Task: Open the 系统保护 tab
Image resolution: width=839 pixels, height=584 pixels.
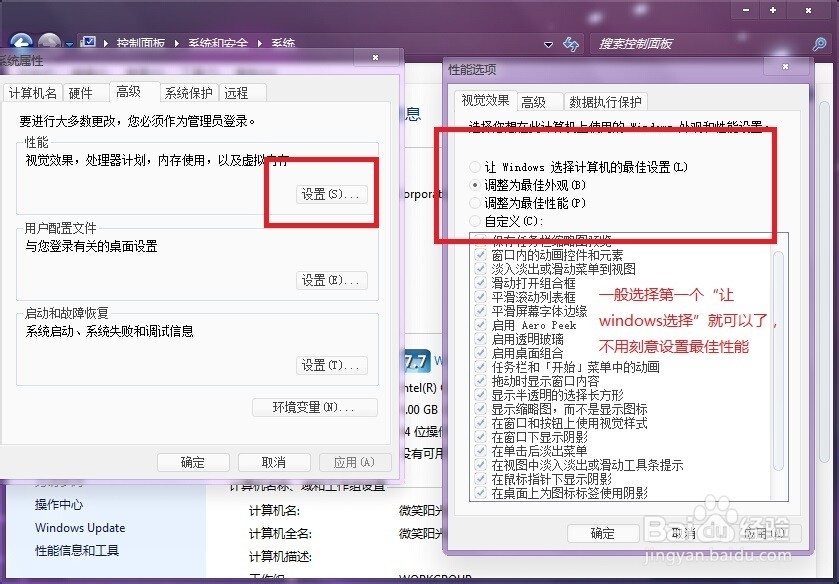Action: (189, 93)
